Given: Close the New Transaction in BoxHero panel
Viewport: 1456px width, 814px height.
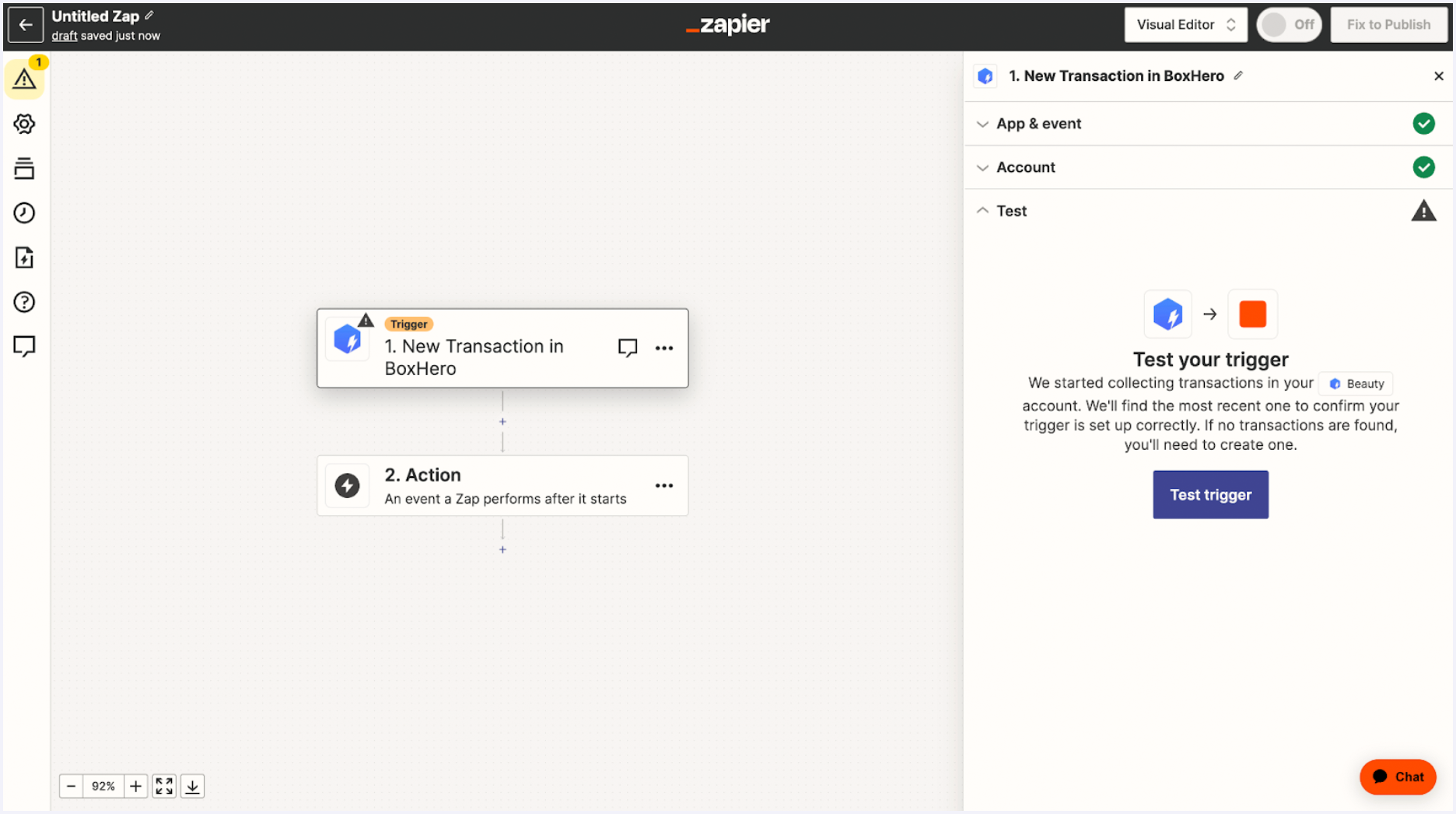Looking at the screenshot, I should [1440, 75].
